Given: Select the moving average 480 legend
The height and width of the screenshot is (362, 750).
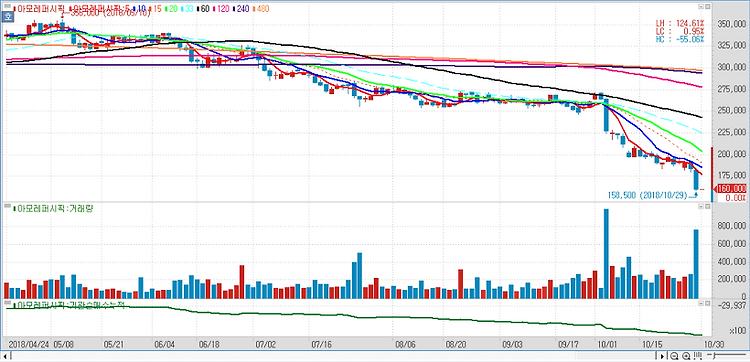Looking at the screenshot, I should [x=261, y=9].
